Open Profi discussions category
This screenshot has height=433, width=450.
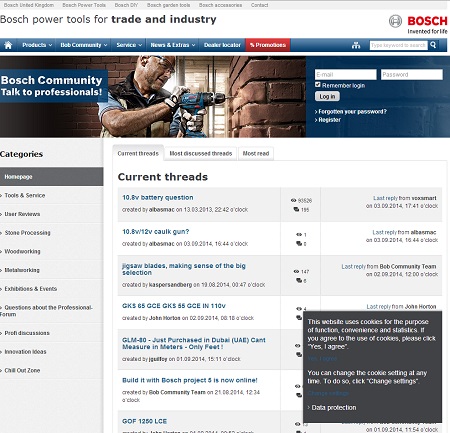27,333
